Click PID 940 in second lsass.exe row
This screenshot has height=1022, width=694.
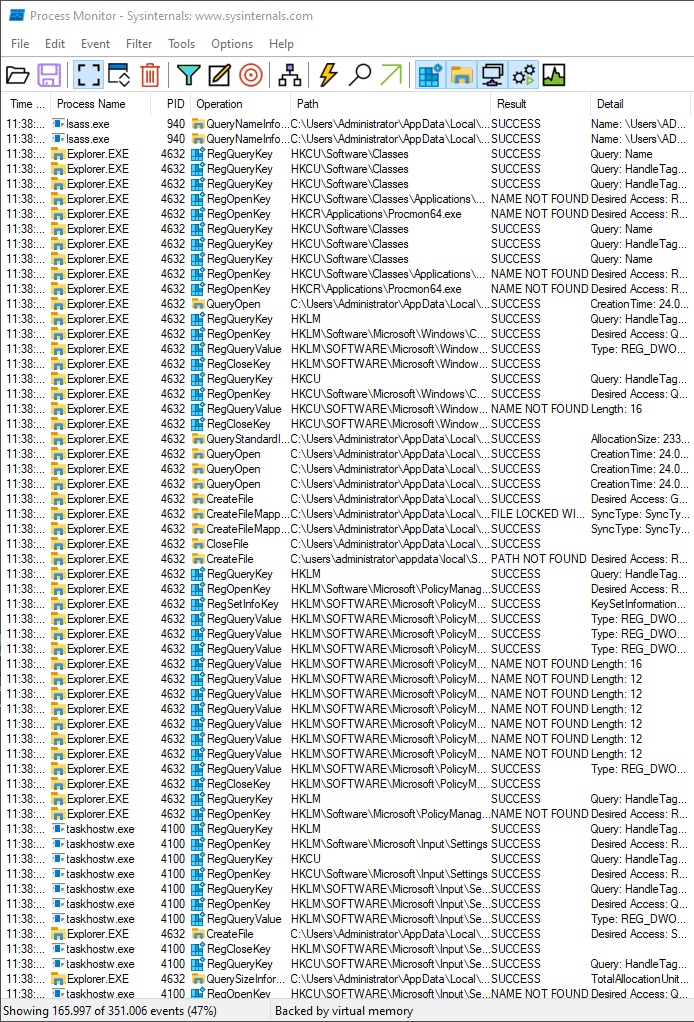pyautogui.click(x=175, y=139)
